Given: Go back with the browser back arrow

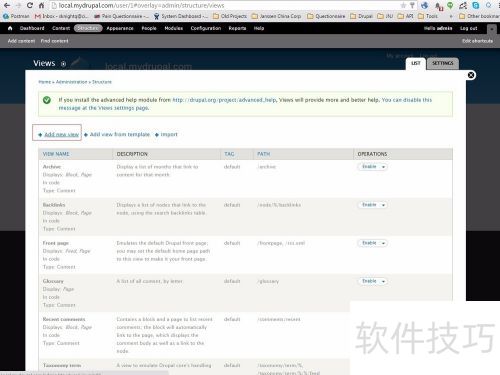Looking at the screenshot, I should pos(7,5).
